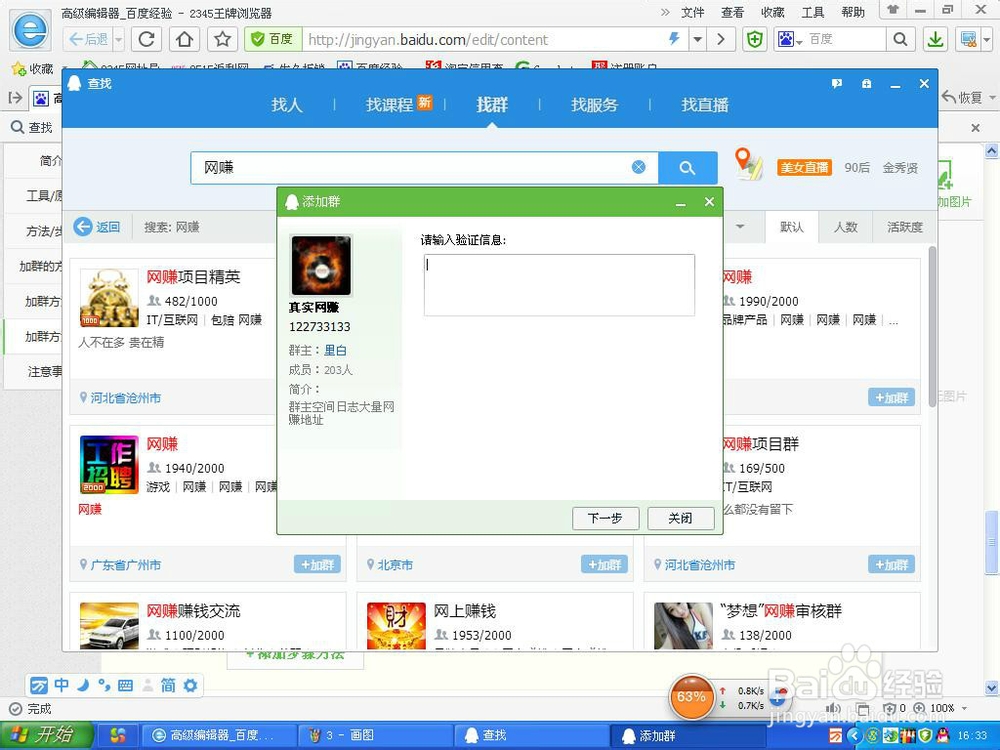Image resolution: width=1000 pixels, height=750 pixels.
Task: Click the forward arrow next to address bar
Action: pyautogui.click(x=721, y=40)
